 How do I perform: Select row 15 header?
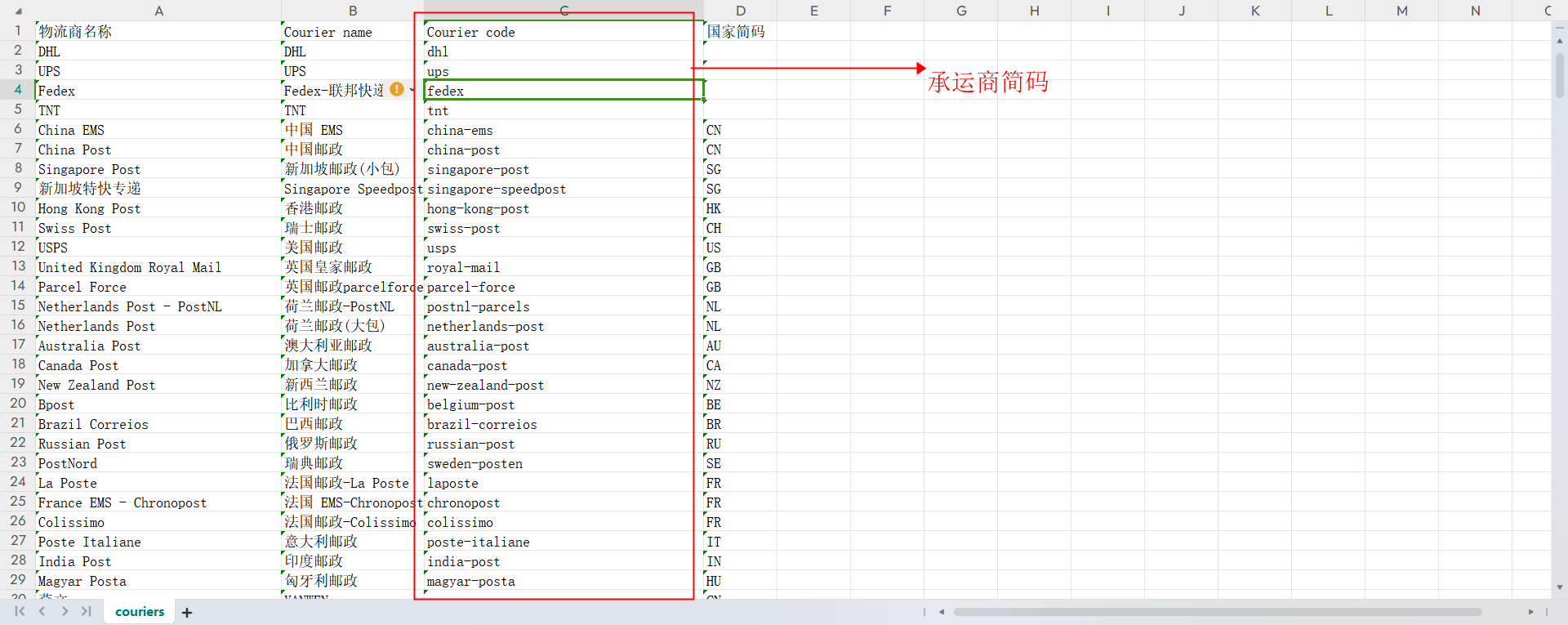[x=18, y=306]
